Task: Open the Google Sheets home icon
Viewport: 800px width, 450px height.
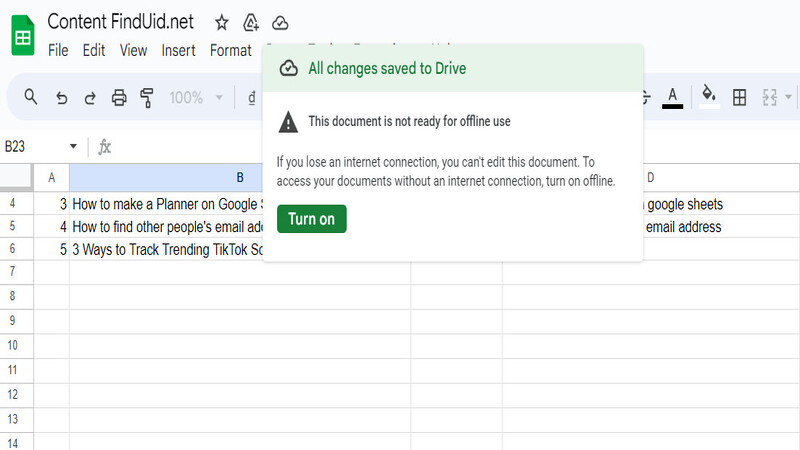Action: [22, 35]
